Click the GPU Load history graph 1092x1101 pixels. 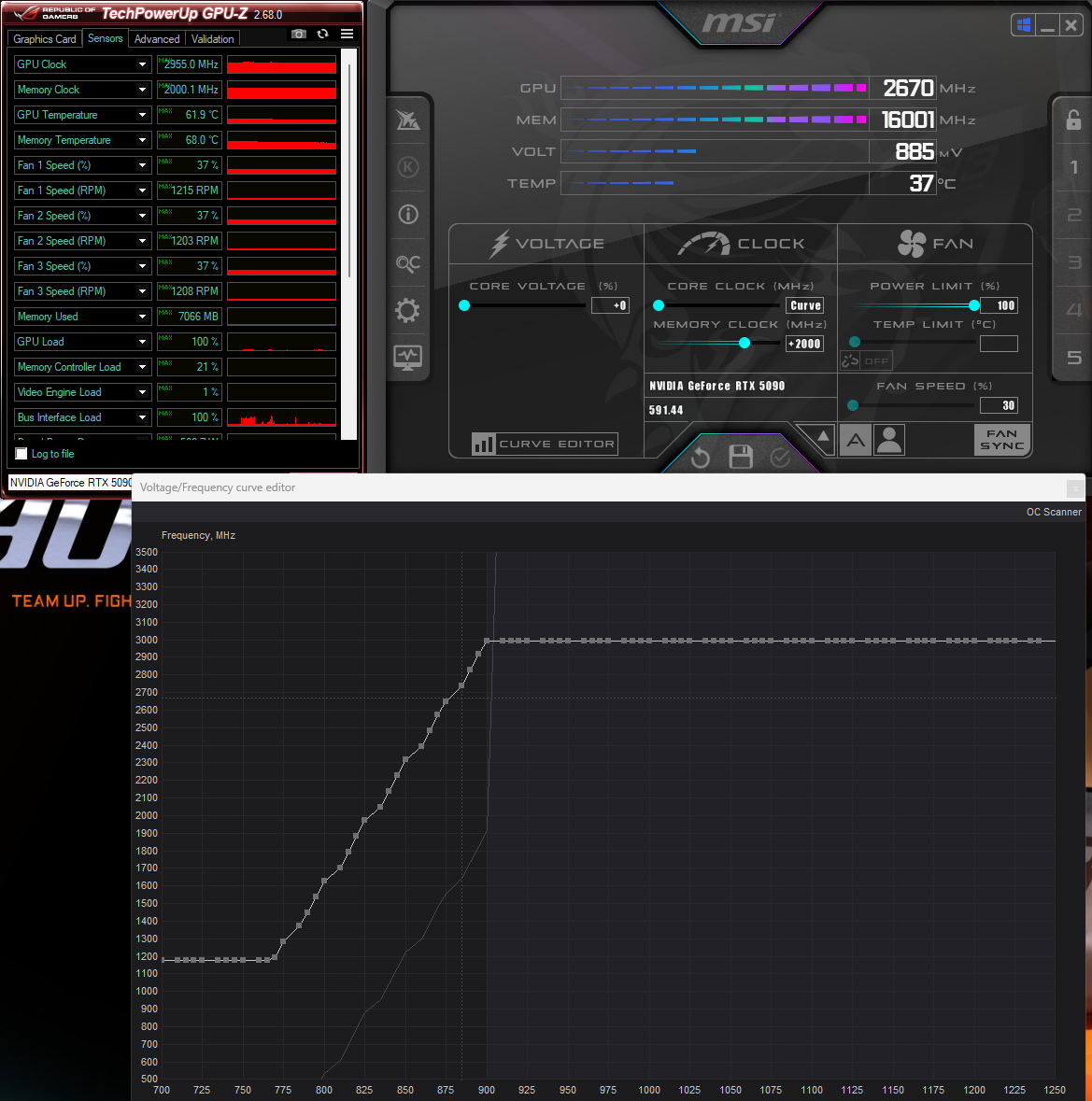point(281,342)
